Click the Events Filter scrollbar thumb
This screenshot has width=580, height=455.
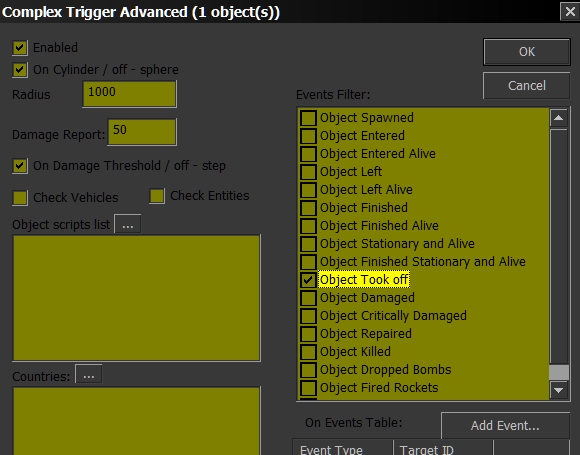pyautogui.click(x=559, y=372)
